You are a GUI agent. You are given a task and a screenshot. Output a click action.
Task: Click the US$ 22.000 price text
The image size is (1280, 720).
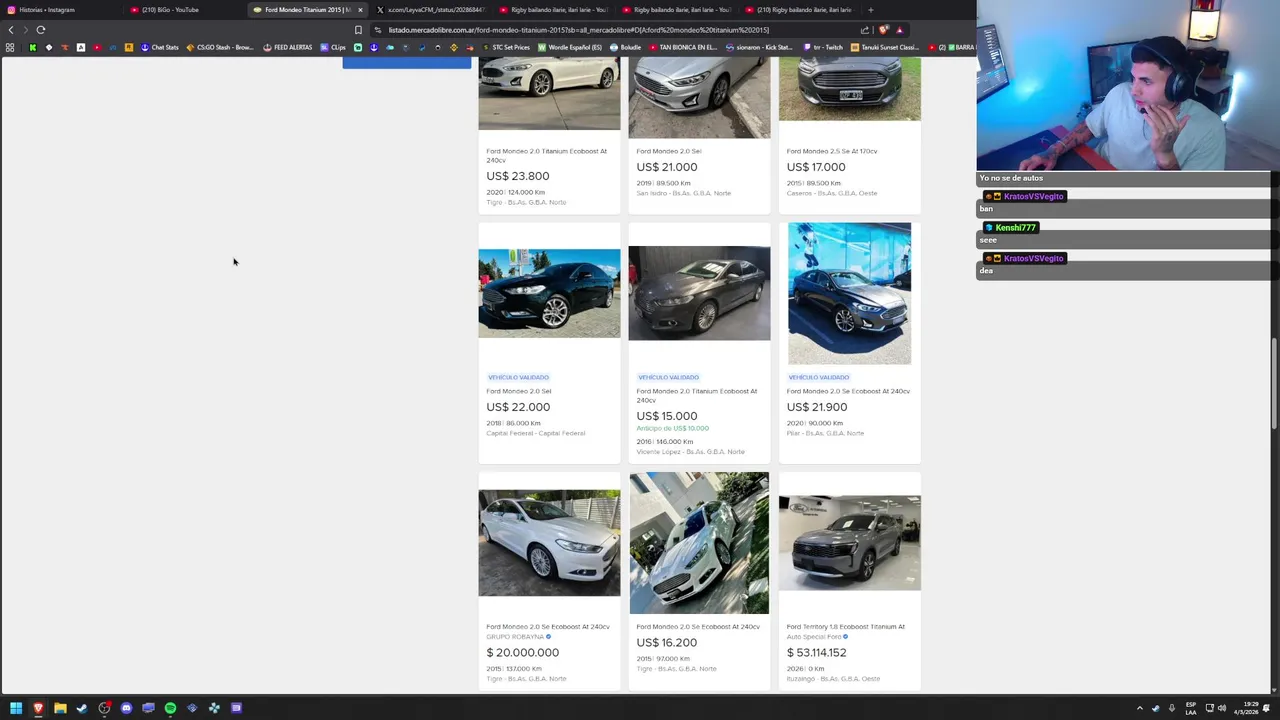tap(518, 407)
